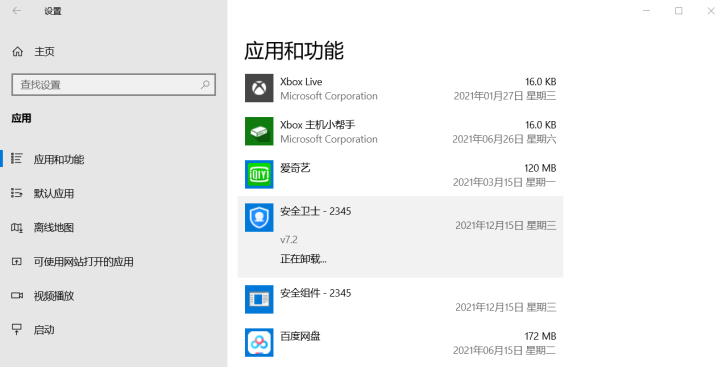This screenshot has height=367, width=726.
Task: Minimize the Settings window
Action: [646, 11]
